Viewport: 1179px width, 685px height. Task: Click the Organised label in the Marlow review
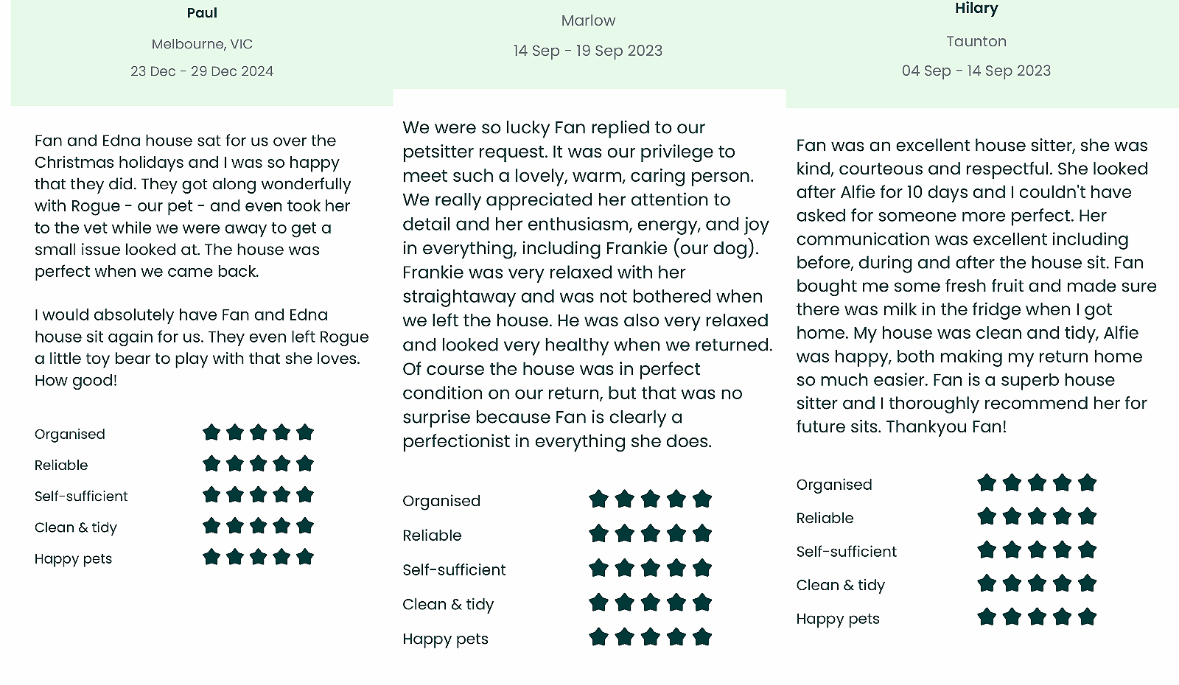coord(441,501)
